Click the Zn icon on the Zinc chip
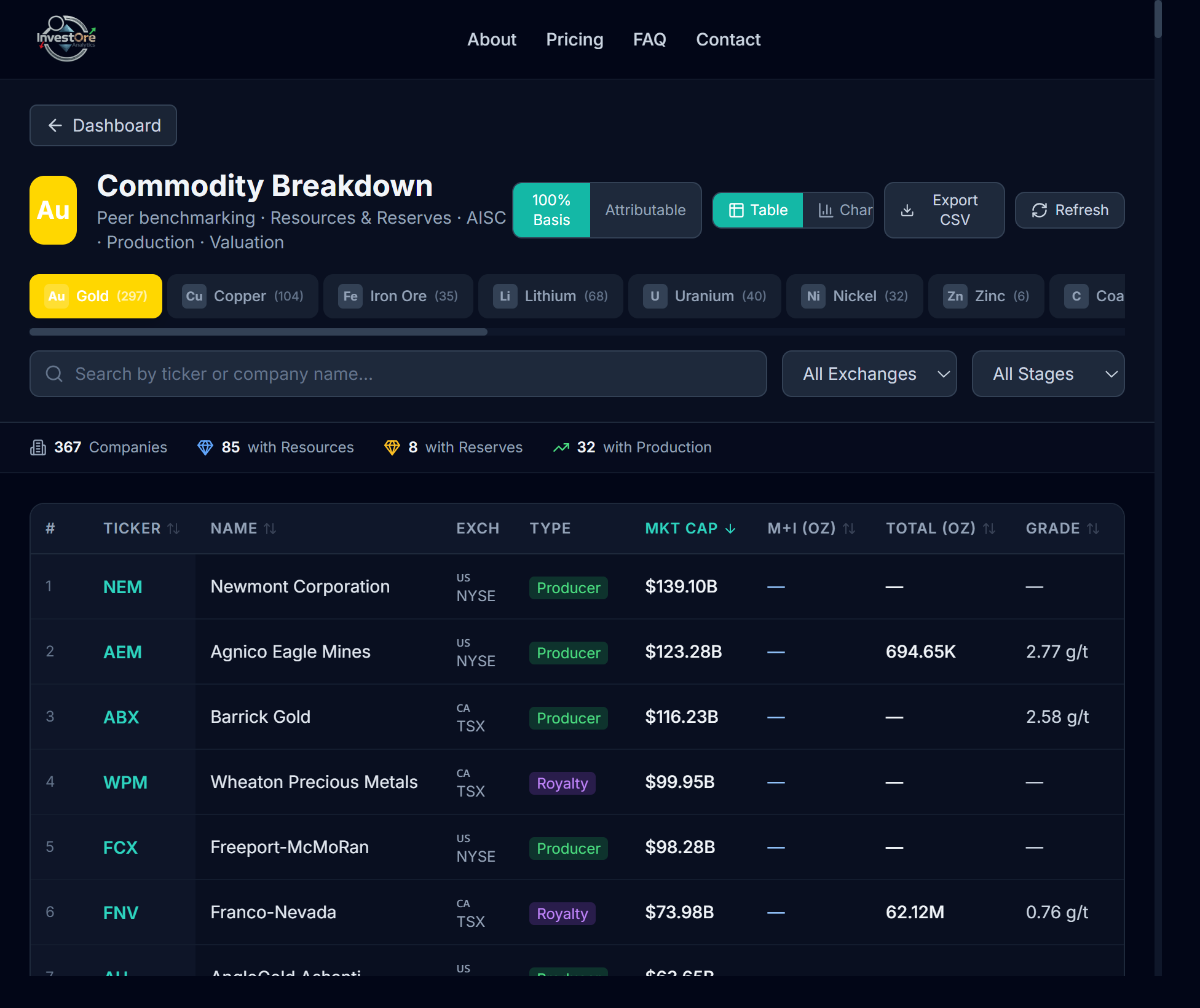The image size is (1200, 1008). point(955,296)
